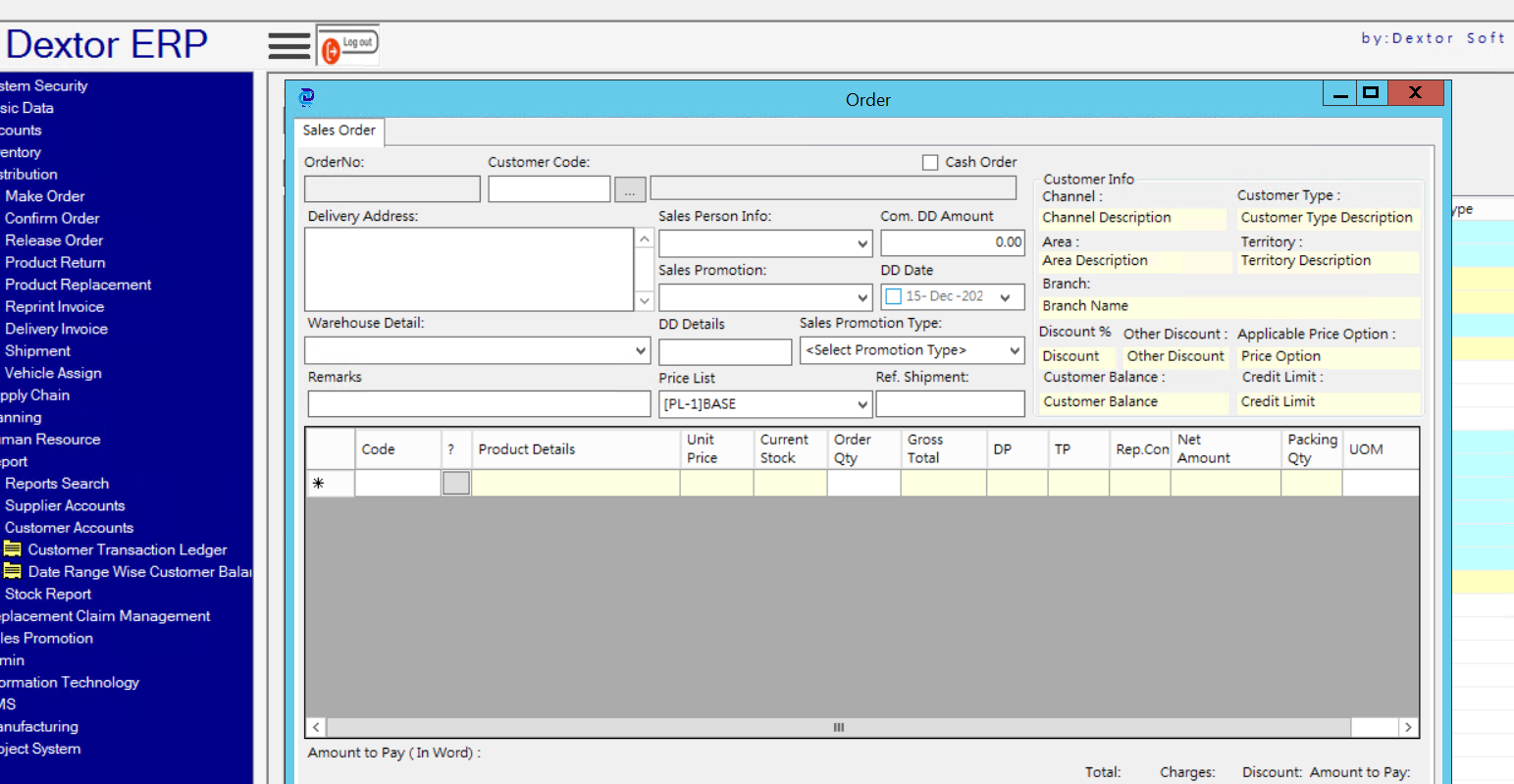Open Stock Report in sidebar
The image size is (1514, 784).
click(48, 594)
